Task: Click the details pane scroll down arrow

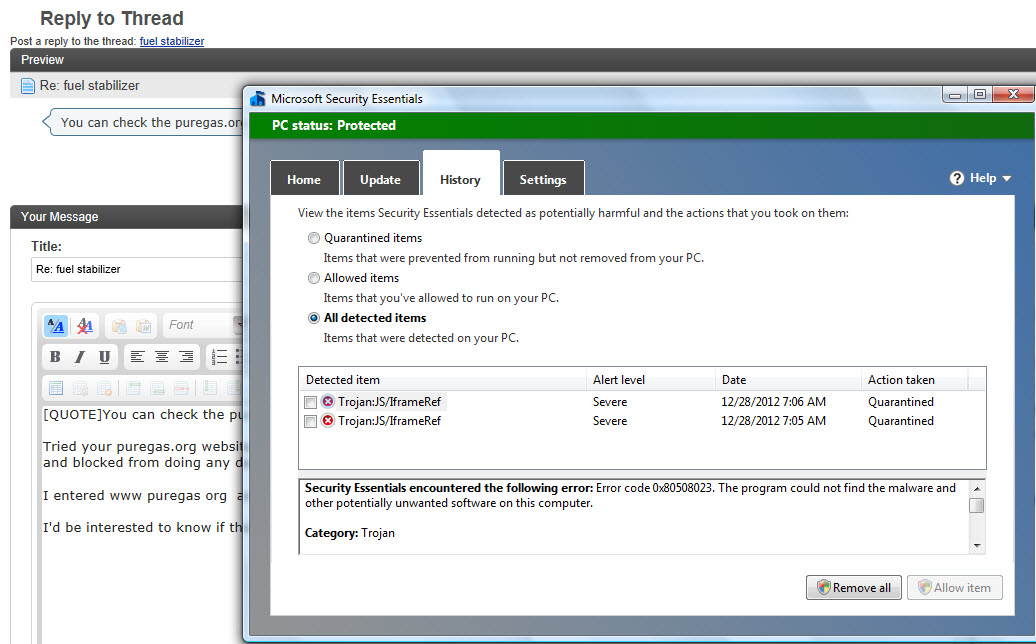Action: coord(977,546)
